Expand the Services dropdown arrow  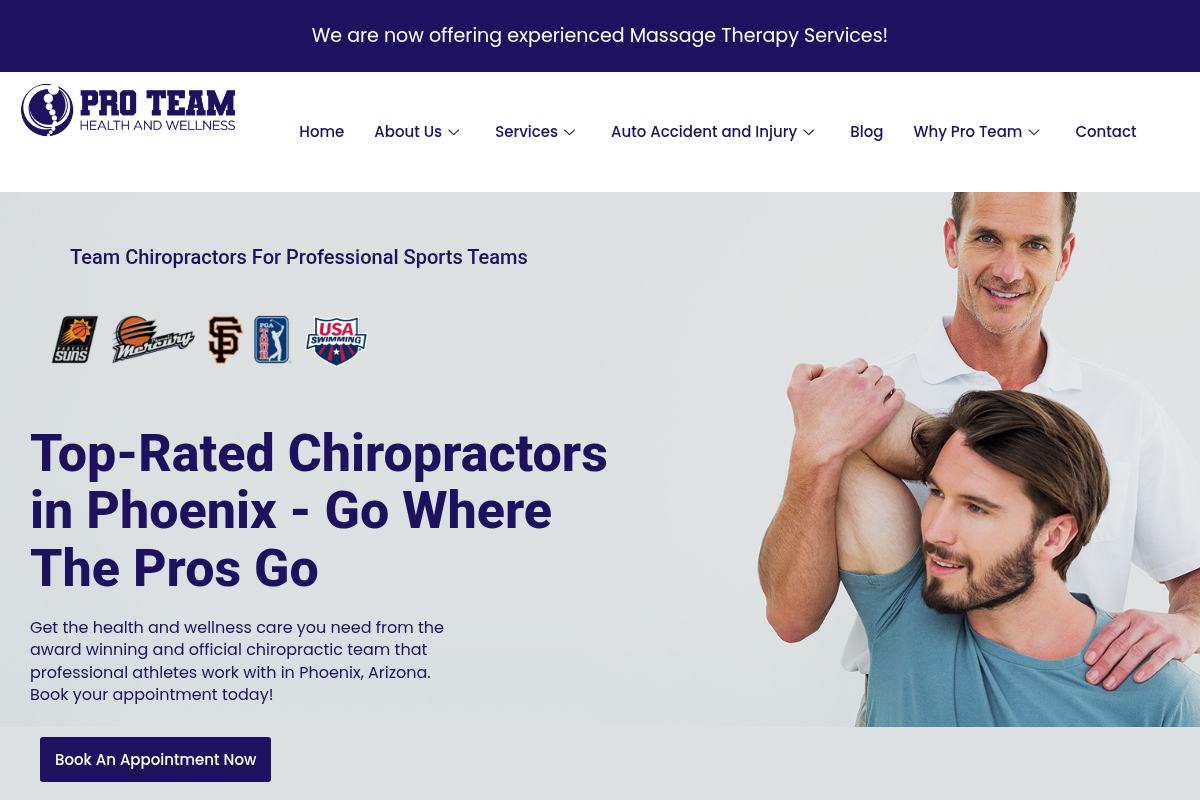(570, 132)
